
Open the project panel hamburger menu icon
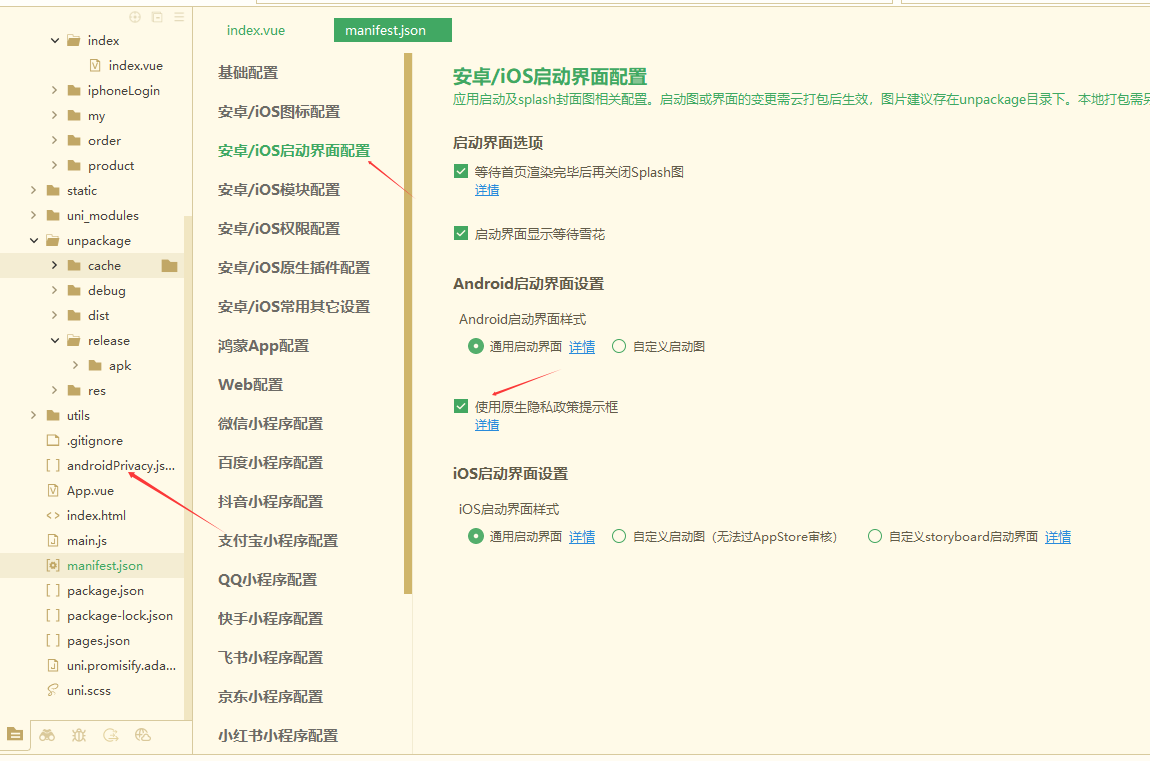click(179, 17)
